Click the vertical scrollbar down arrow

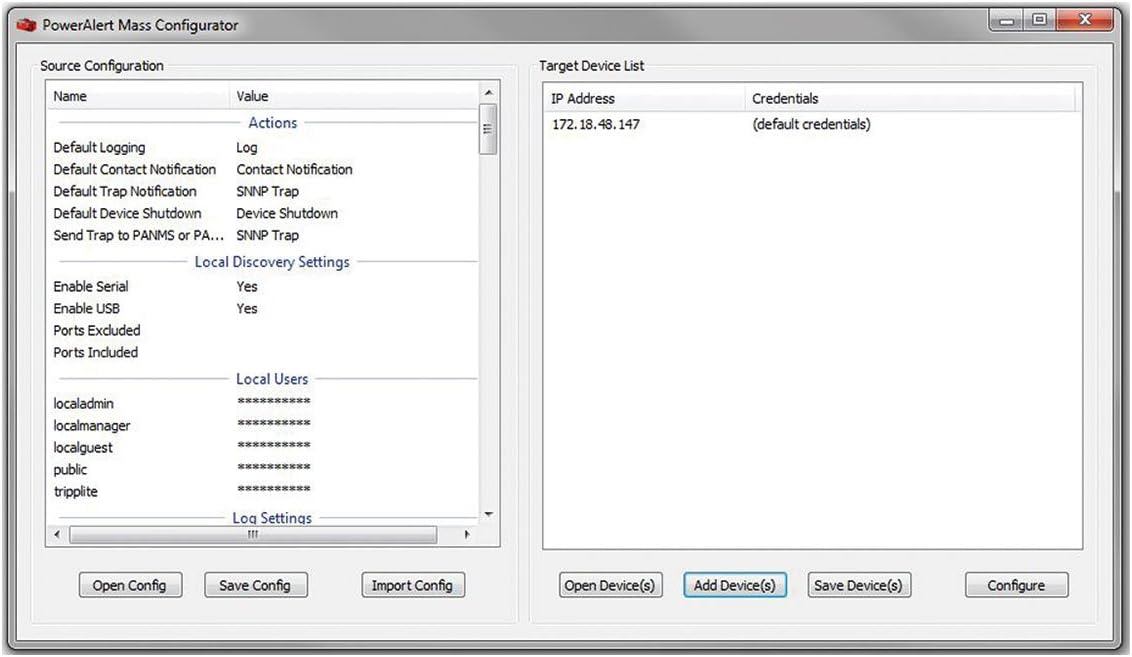coord(489,515)
